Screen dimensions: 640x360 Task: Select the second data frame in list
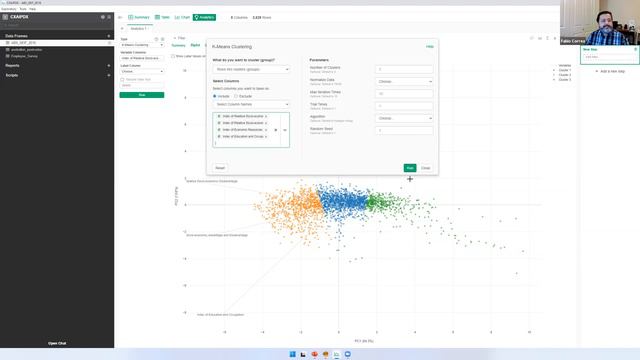[26, 49]
